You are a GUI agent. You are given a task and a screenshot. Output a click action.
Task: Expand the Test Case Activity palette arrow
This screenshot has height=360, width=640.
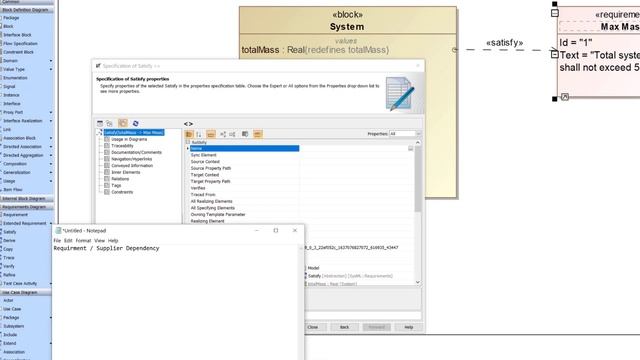click(x=51, y=283)
